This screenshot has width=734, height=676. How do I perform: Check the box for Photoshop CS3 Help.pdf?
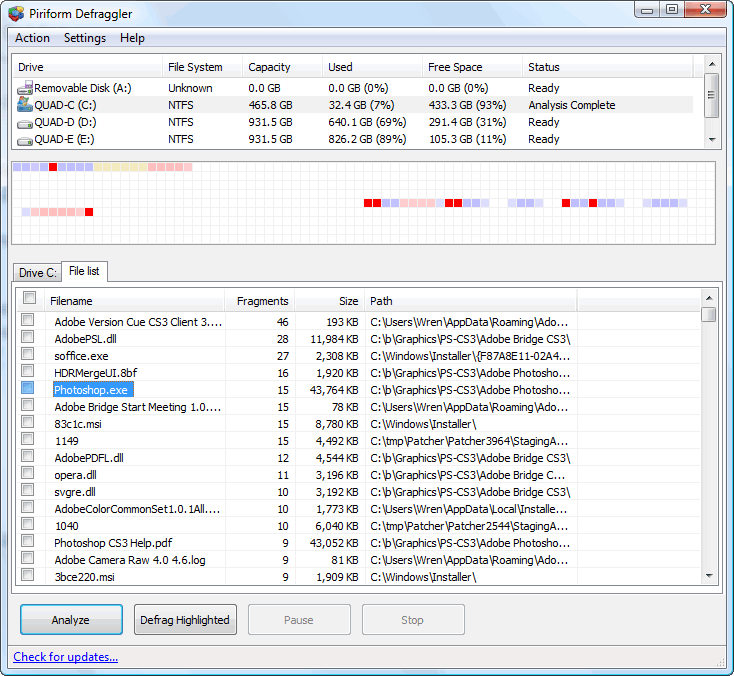(x=28, y=541)
